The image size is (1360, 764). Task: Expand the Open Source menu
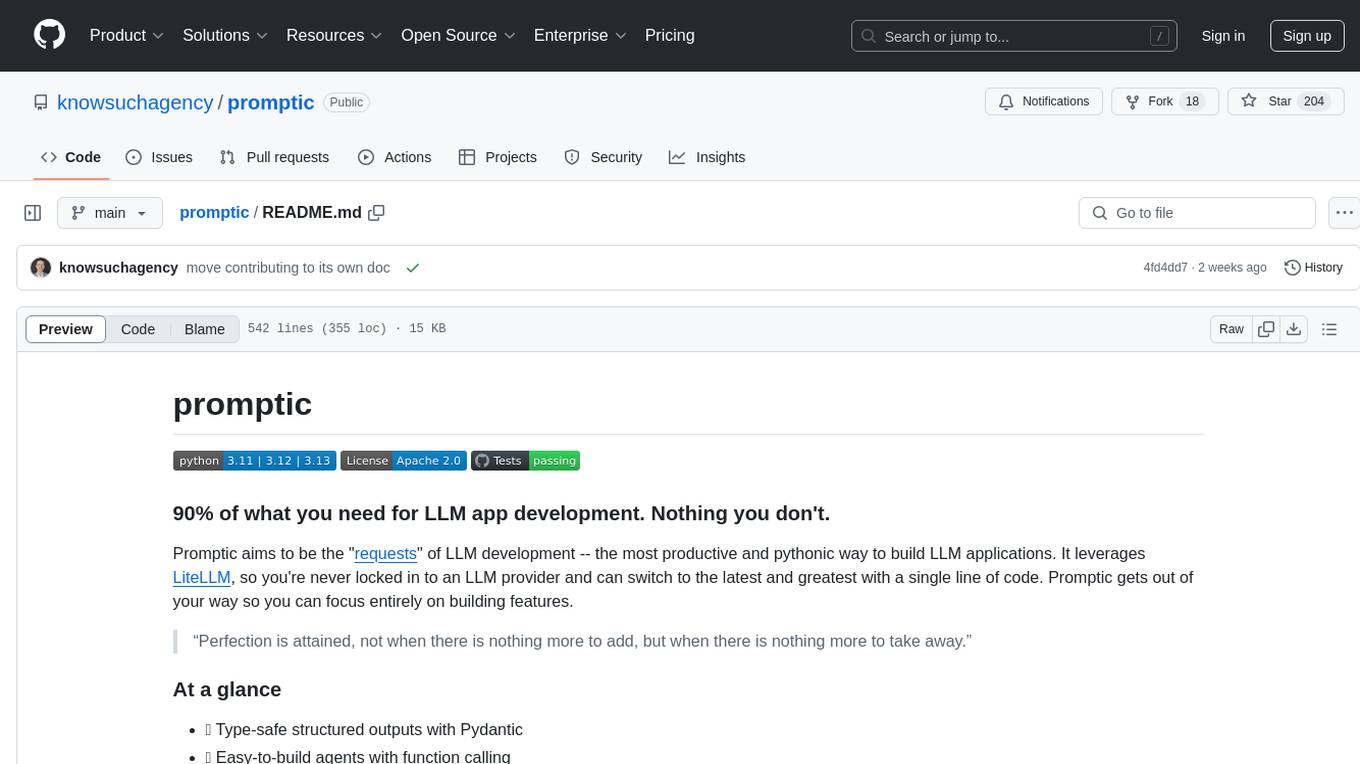(458, 35)
